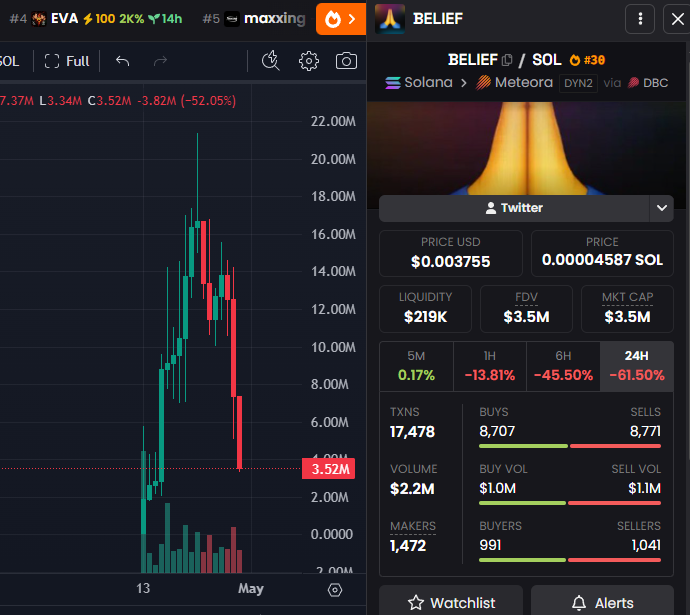Click the PRICE USD $0.003755 box

click(451, 253)
